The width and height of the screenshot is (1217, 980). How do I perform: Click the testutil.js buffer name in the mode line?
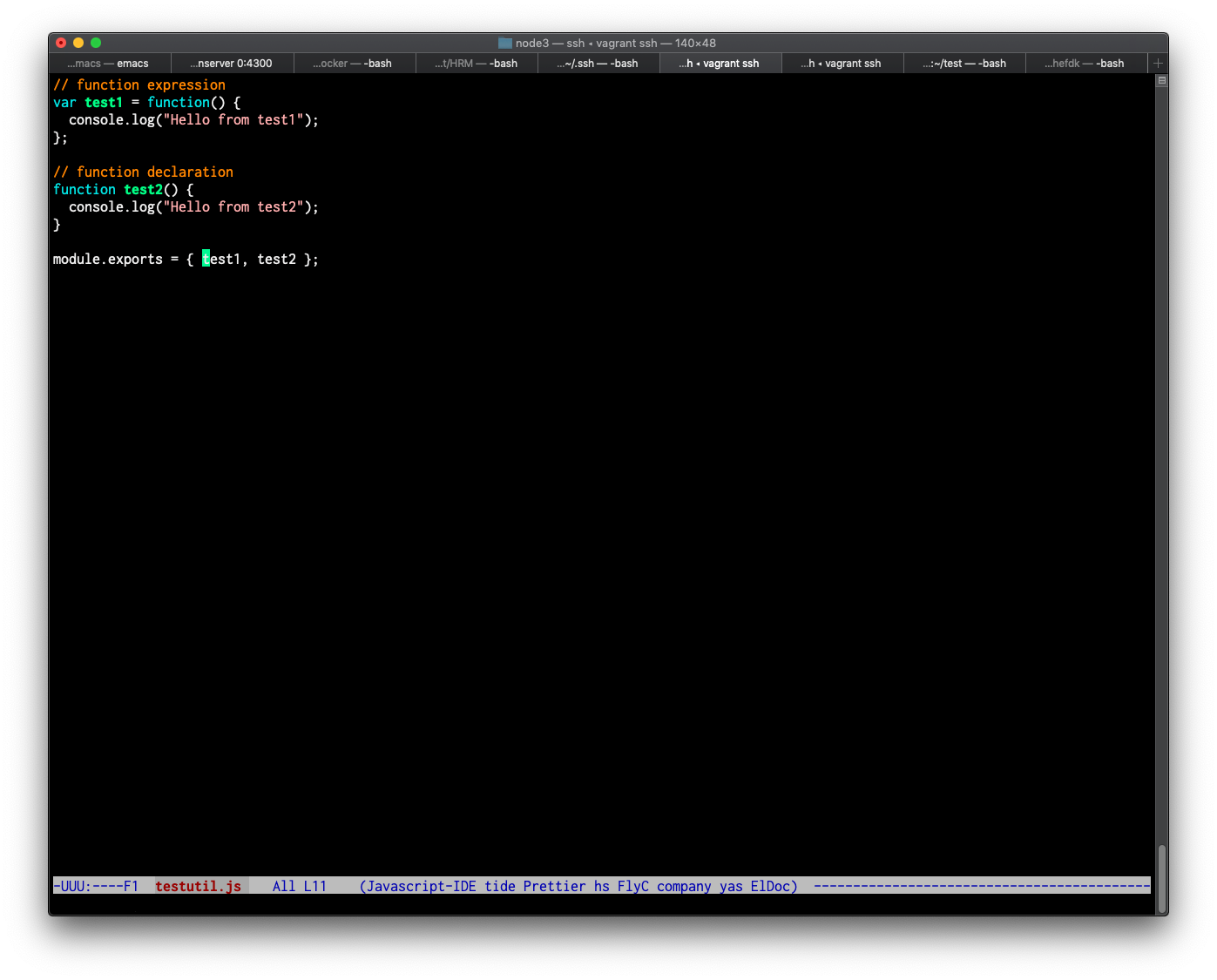tap(198, 886)
